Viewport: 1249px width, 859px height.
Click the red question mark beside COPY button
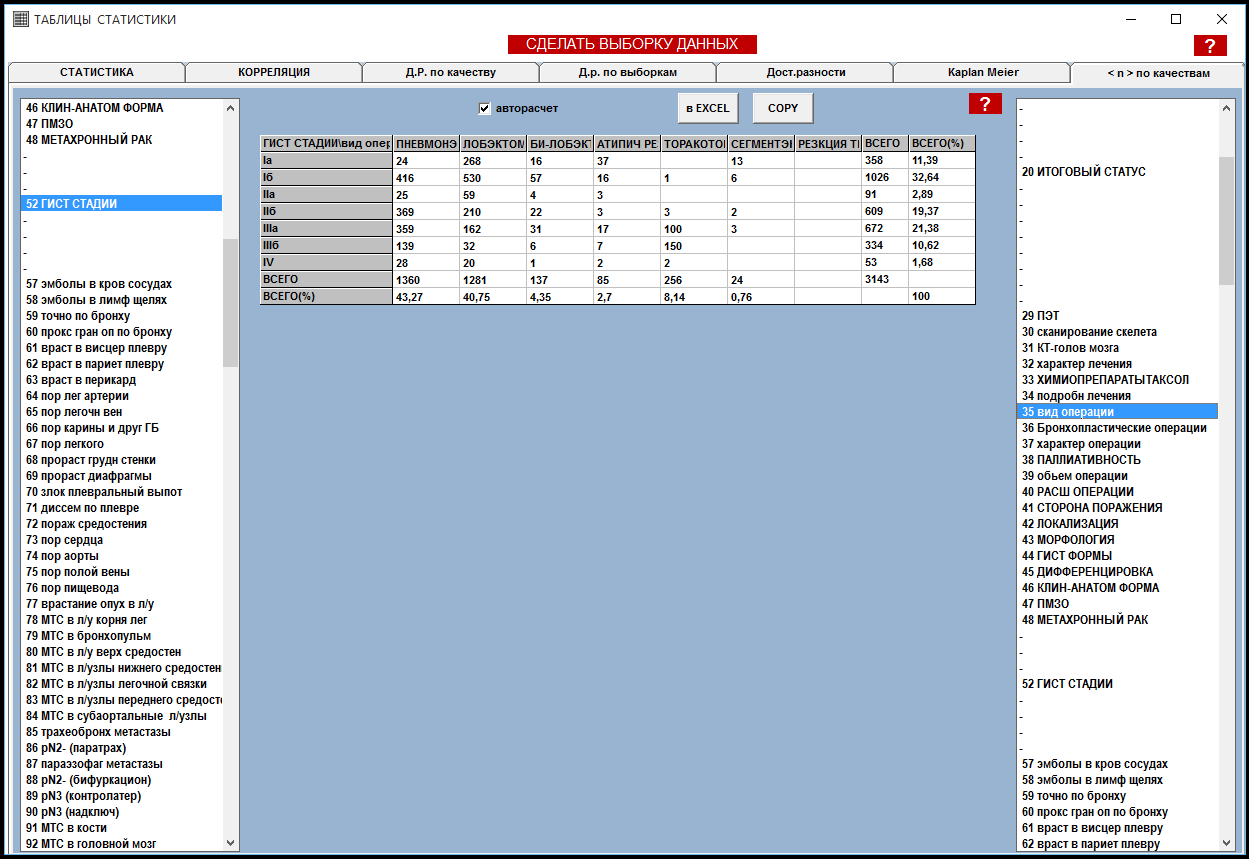coord(984,104)
